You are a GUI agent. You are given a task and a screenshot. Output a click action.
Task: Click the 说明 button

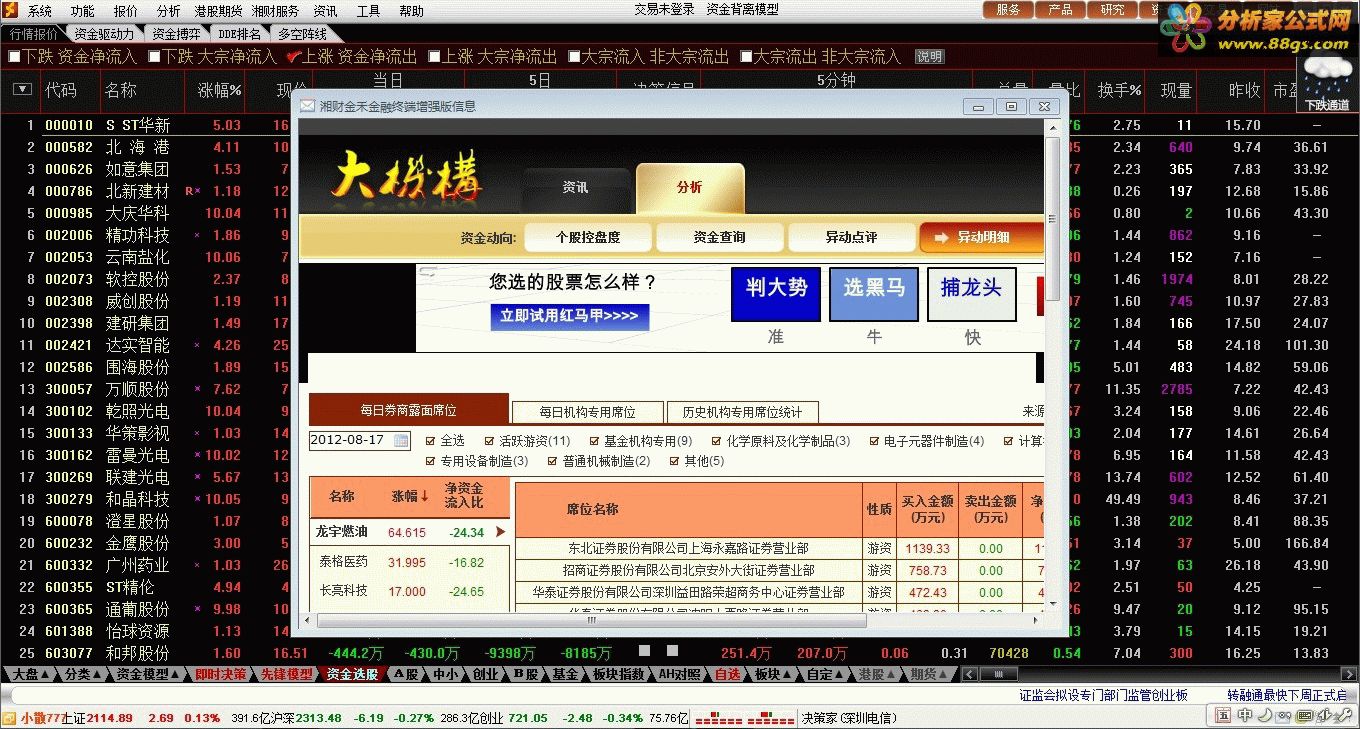point(930,57)
